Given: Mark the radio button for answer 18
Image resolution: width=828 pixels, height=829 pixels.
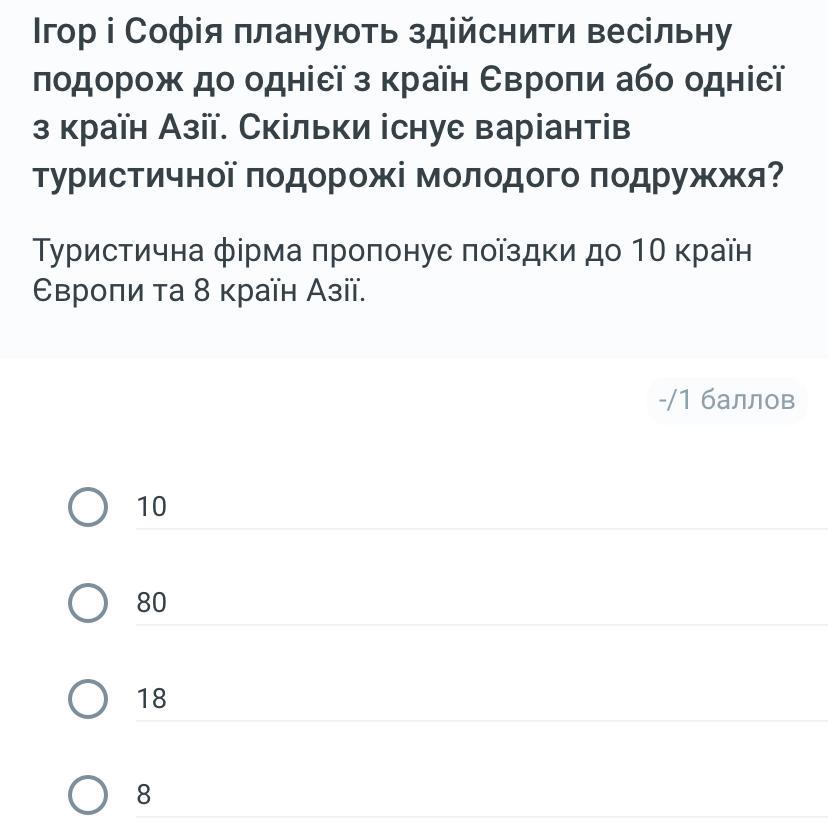Looking at the screenshot, I should tap(88, 698).
